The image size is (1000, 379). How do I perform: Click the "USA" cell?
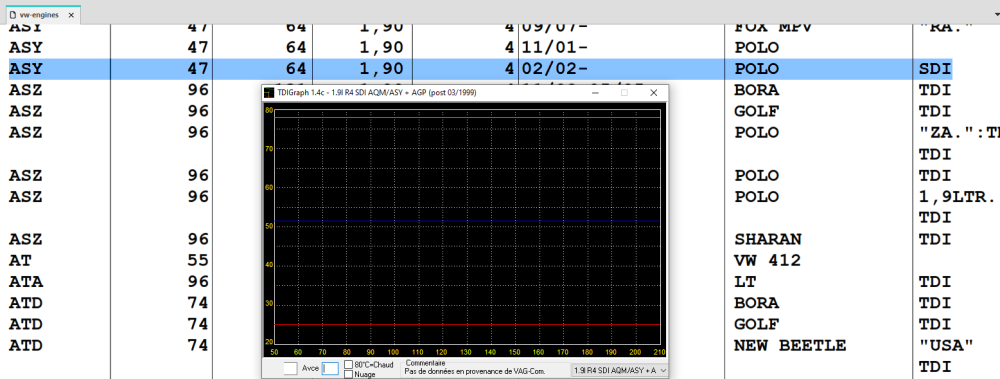click(946, 346)
